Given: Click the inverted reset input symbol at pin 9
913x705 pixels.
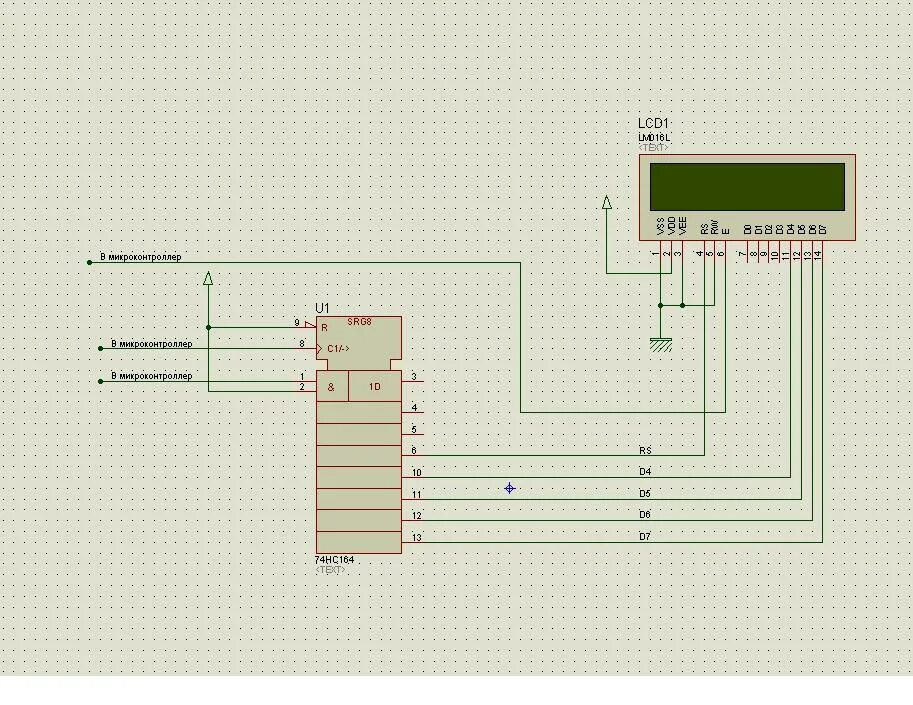Looking at the screenshot, I should coord(310,325).
